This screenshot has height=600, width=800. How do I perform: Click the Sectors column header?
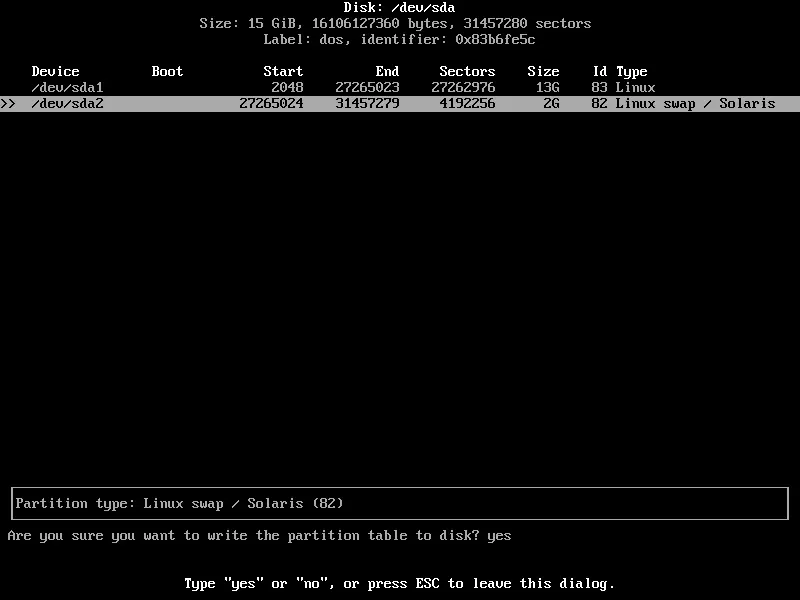coord(467,71)
